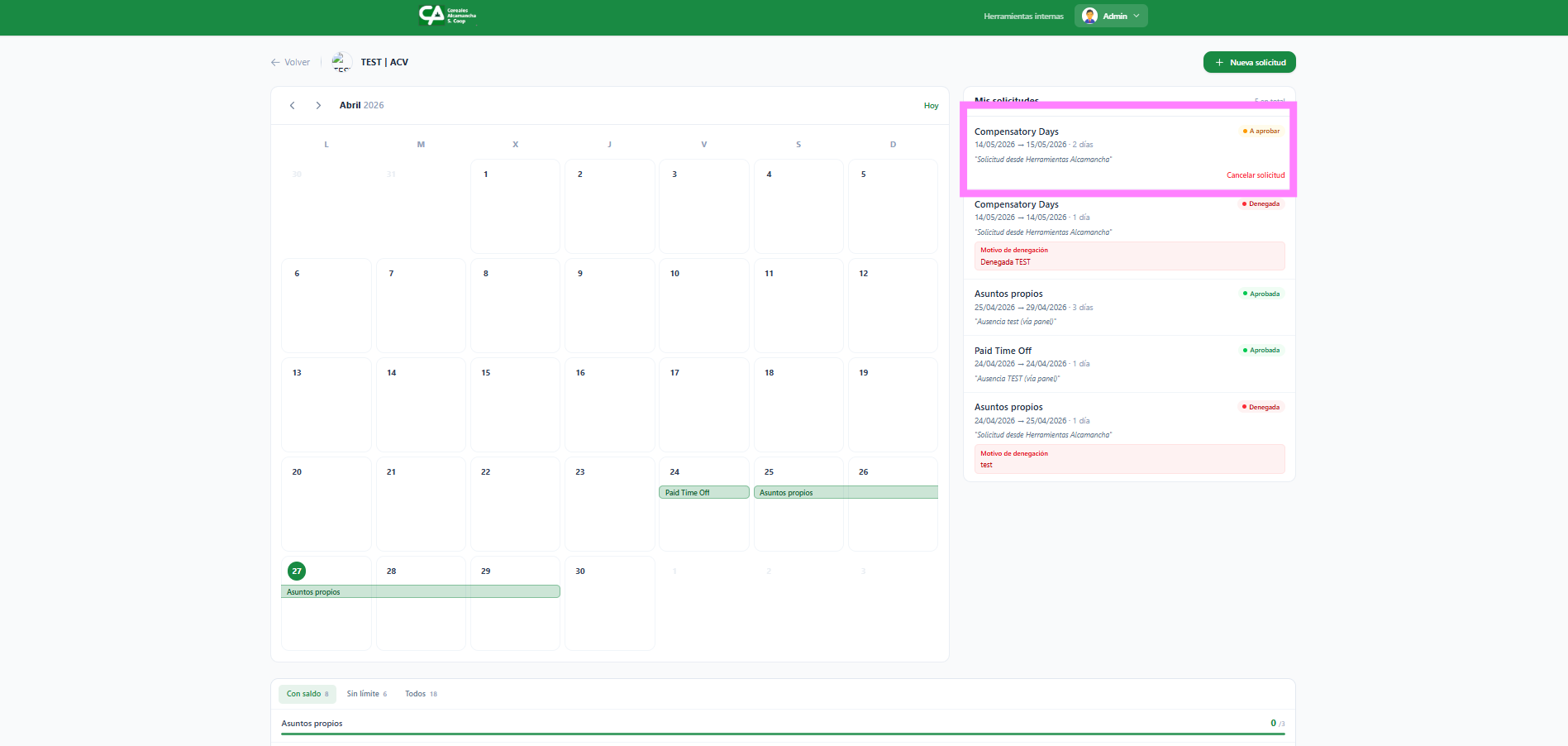Go to the next month arrow
The image size is (1568, 746).
318,105
